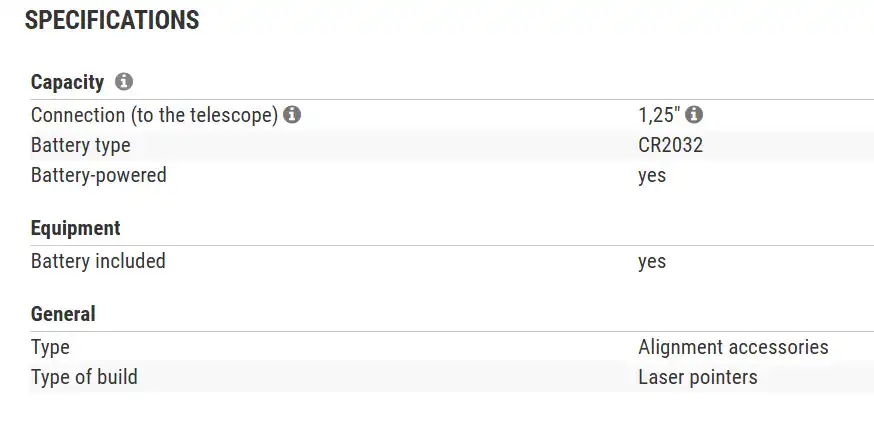Click the Connection (to the telescope) label
The height and width of the screenshot is (428, 874).
point(154,115)
